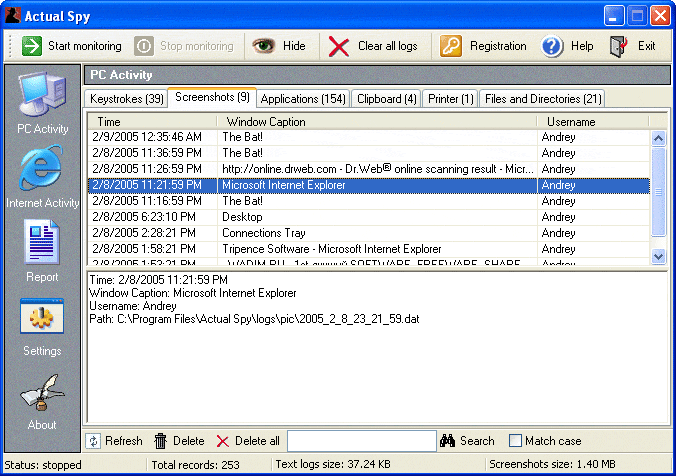
Task: Click the trash can Delete icon
Action: tap(160, 441)
